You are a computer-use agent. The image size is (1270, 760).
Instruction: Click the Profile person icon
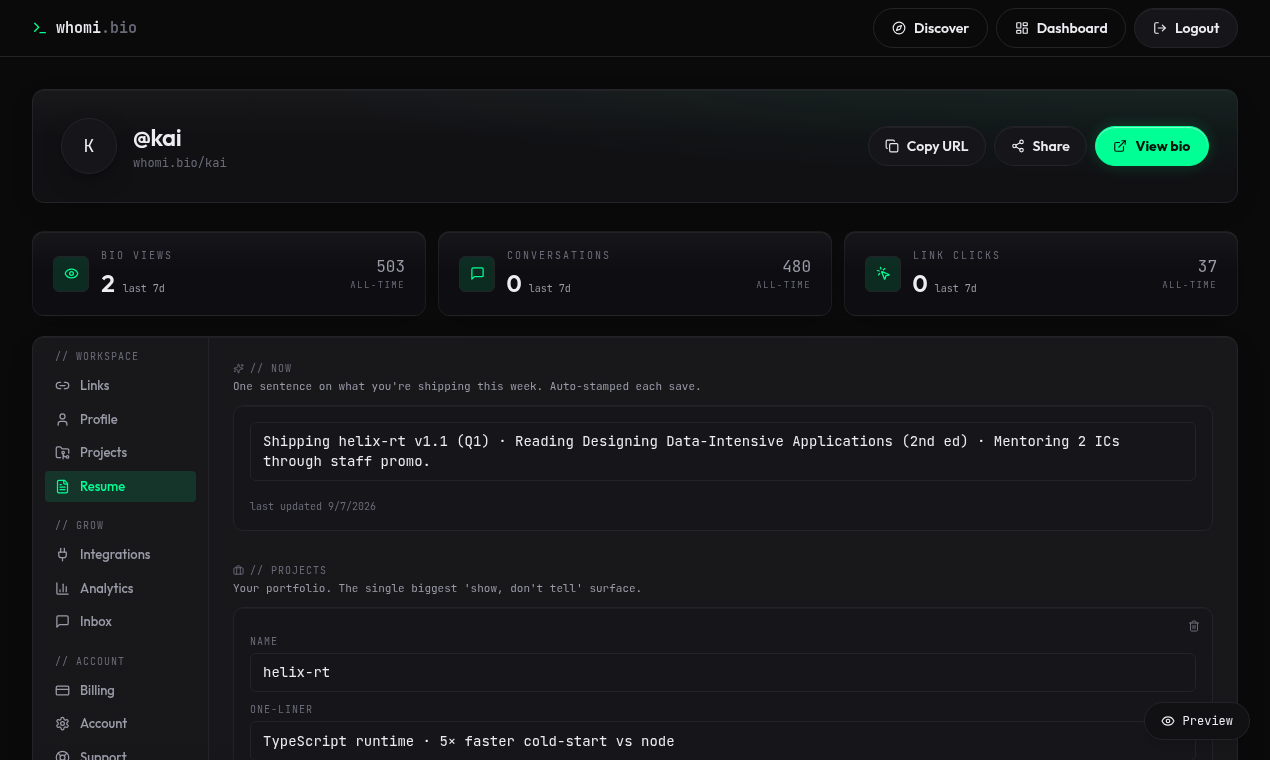pyautogui.click(x=62, y=419)
